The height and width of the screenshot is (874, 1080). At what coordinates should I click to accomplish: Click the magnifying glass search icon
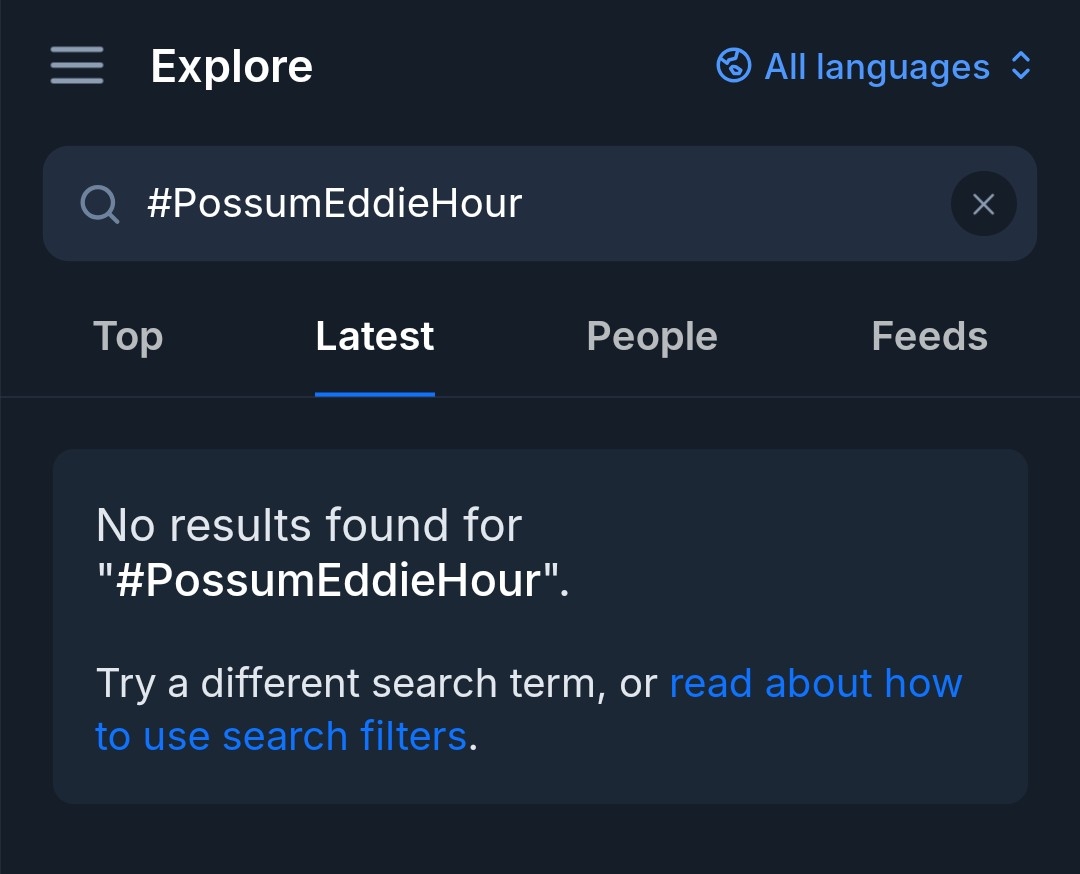pyautogui.click(x=99, y=204)
